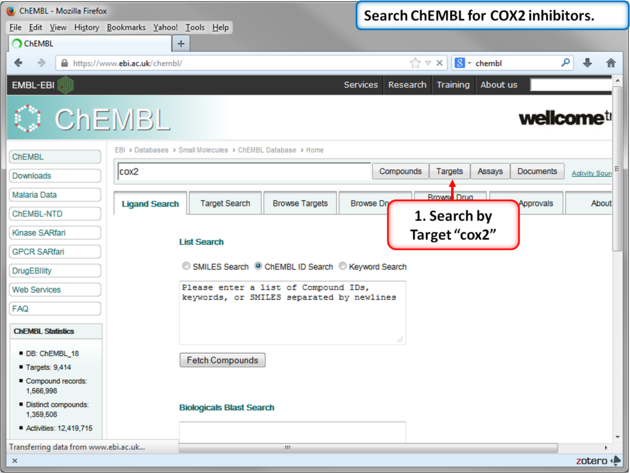The width and height of the screenshot is (630, 473).
Task: Click the browser Back arrow button
Action: [x=18, y=63]
